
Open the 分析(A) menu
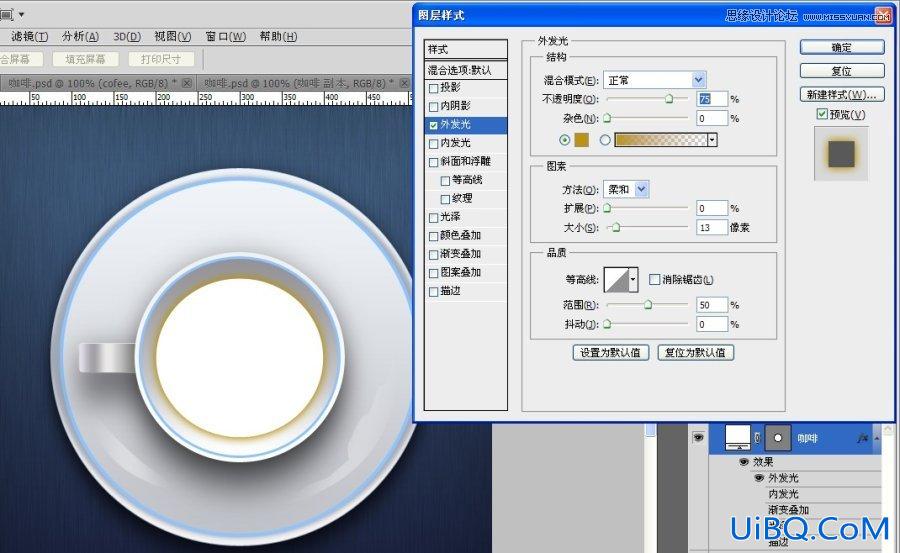pyautogui.click(x=80, y=36)
